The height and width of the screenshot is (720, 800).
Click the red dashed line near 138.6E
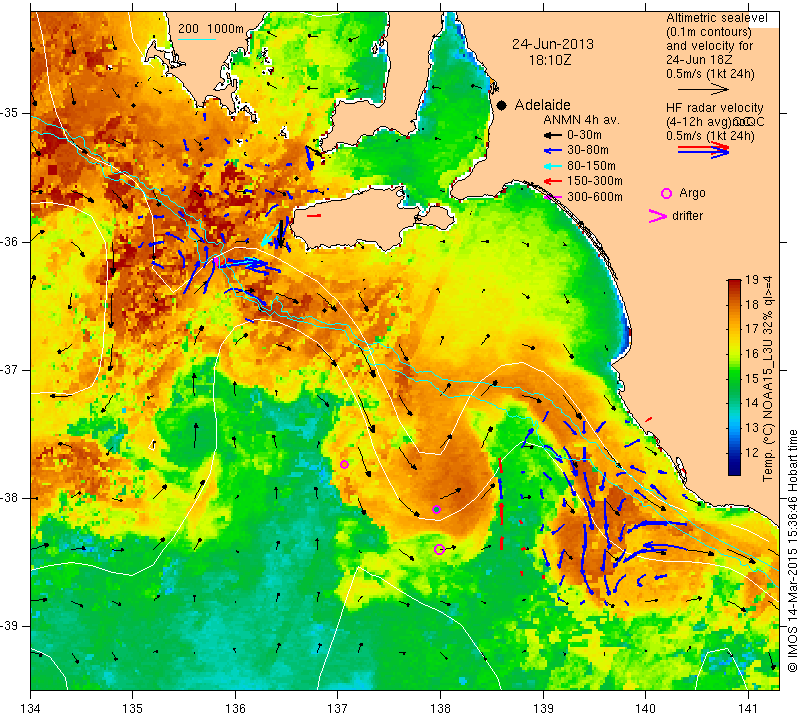click(x=501, y=504)
